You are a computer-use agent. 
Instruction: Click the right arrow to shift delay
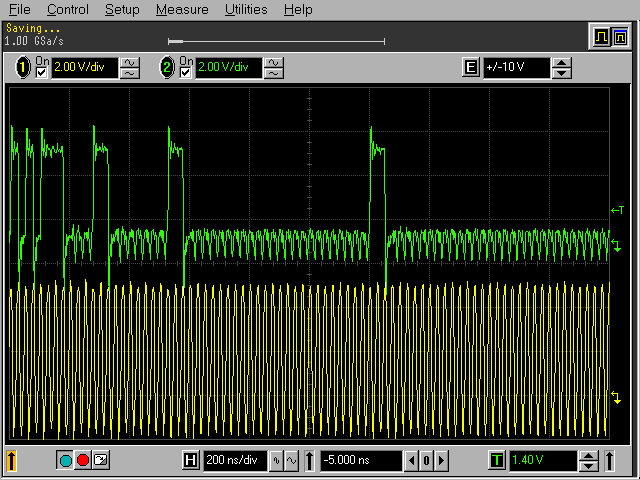click(441, 460)
